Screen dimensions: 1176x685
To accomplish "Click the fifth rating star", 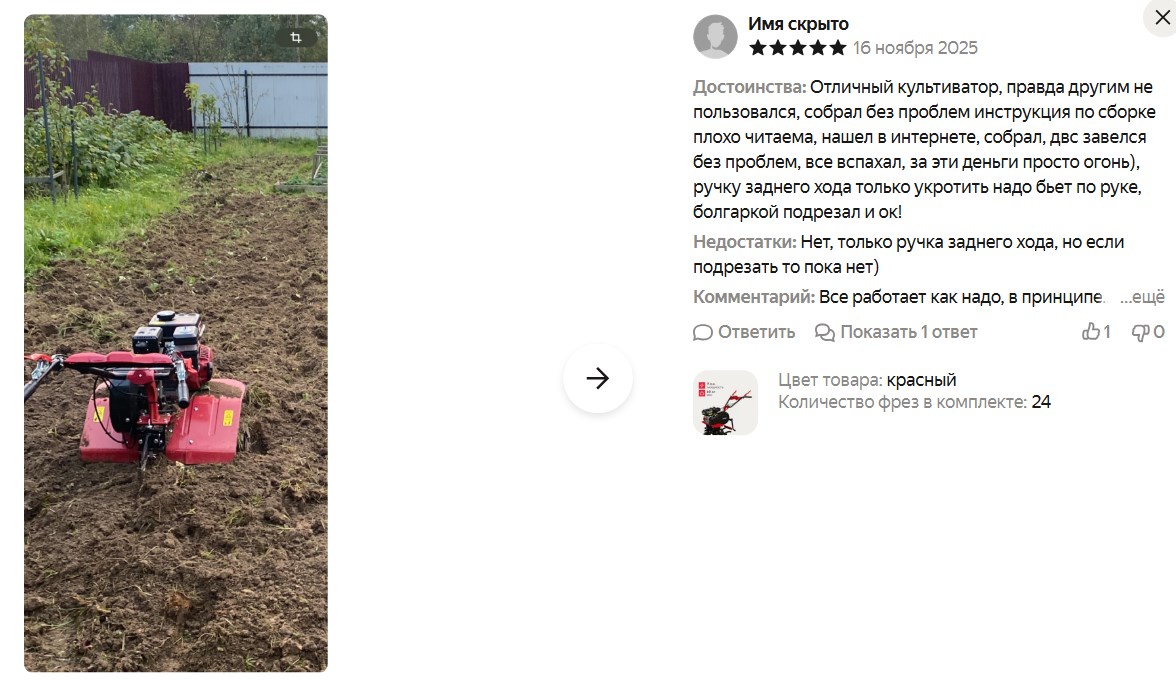I will 838,48.
